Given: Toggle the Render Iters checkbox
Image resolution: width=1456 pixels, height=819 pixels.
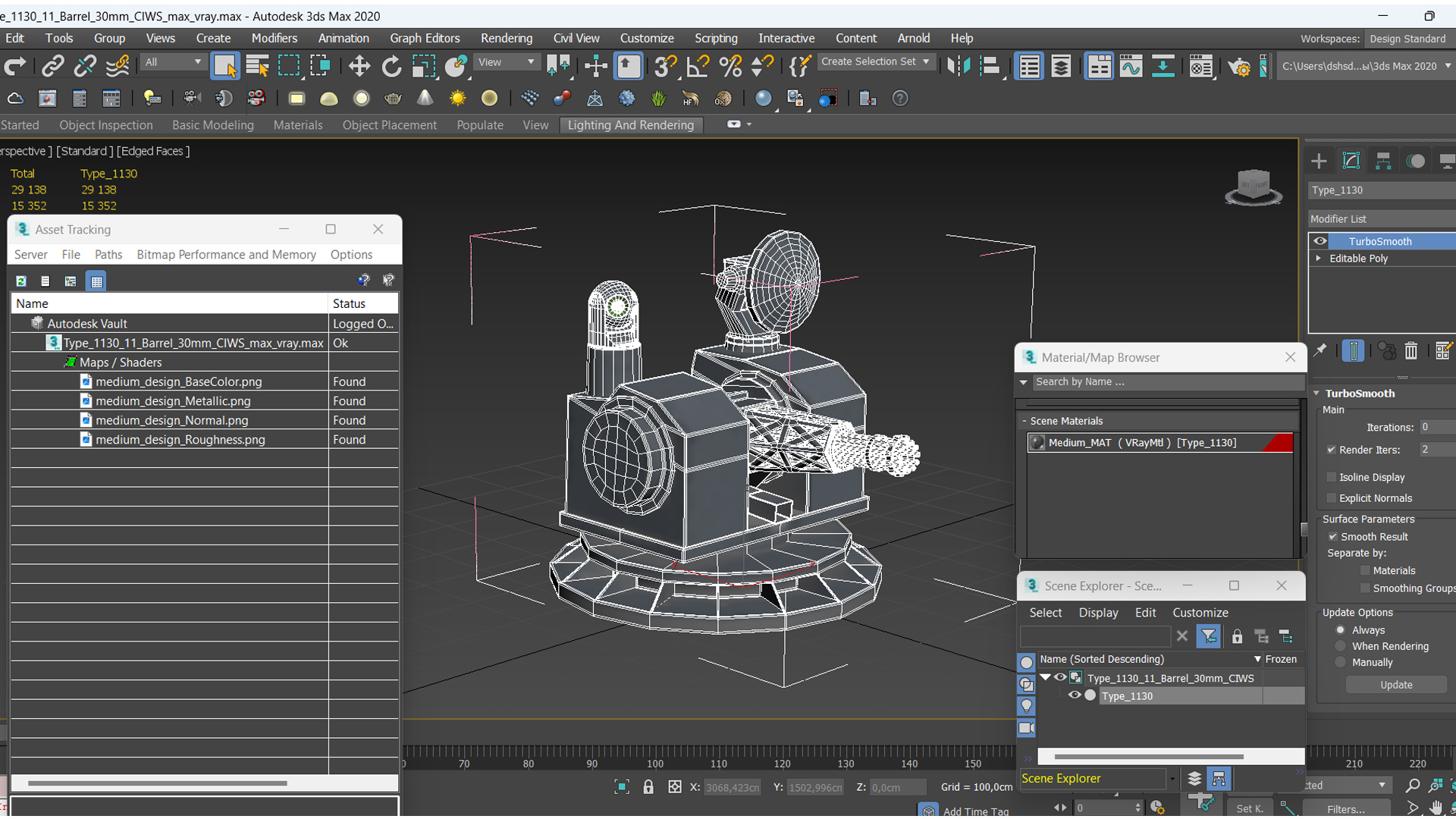Looking at the screenshot, I should (1332, 450).
